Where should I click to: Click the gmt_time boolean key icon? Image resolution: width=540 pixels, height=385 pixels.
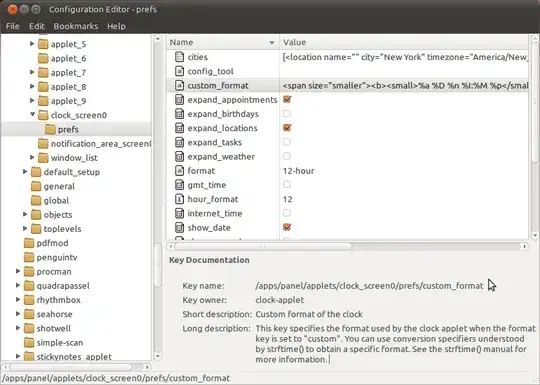click(179, 185)
